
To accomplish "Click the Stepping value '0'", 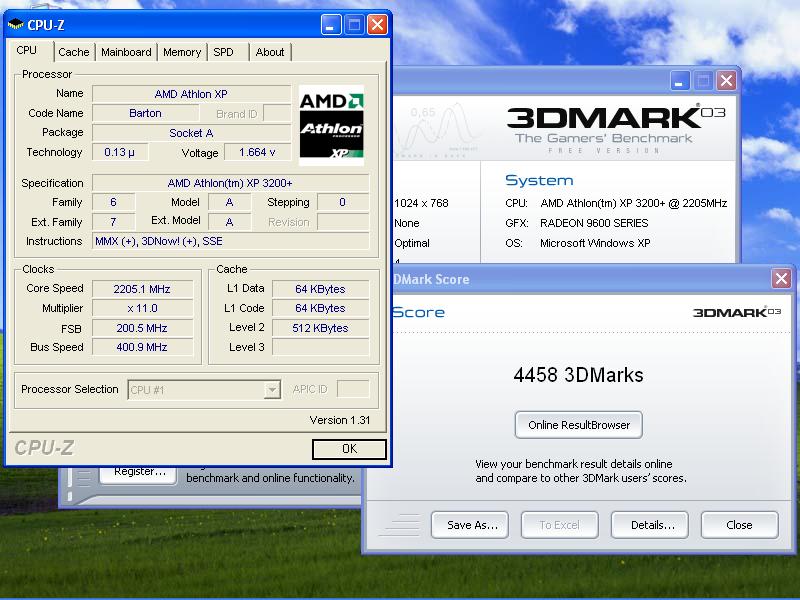I will (342, 202).
